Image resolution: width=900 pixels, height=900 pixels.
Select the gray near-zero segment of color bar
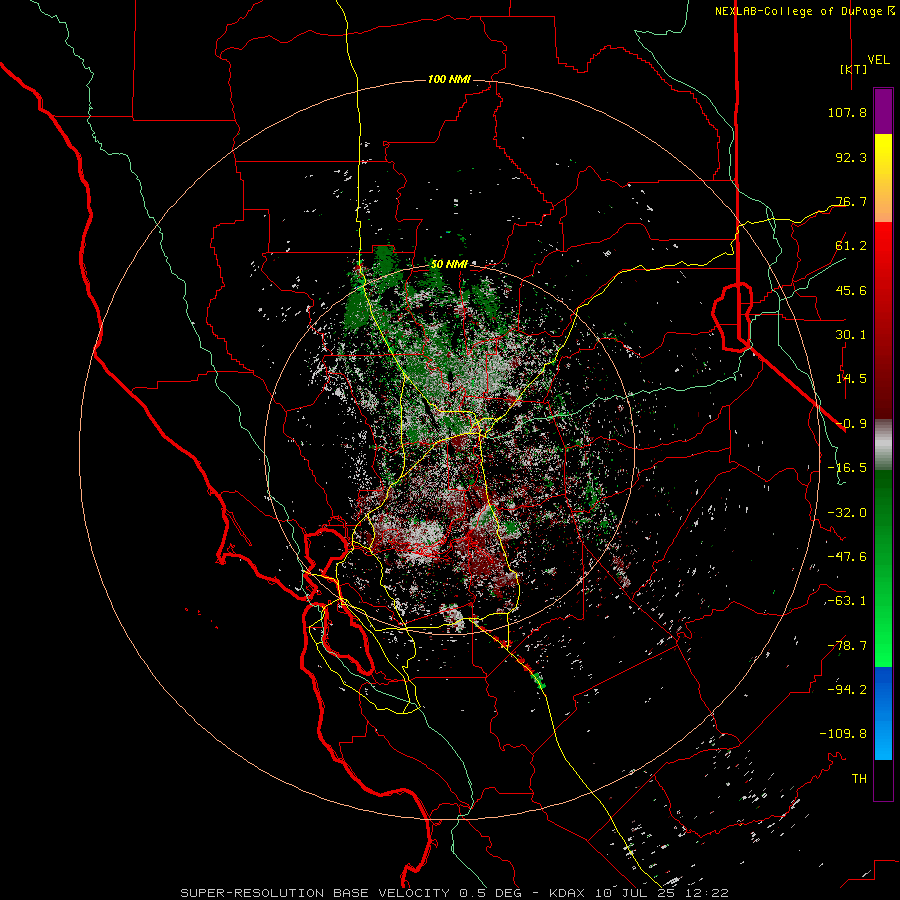883,444
